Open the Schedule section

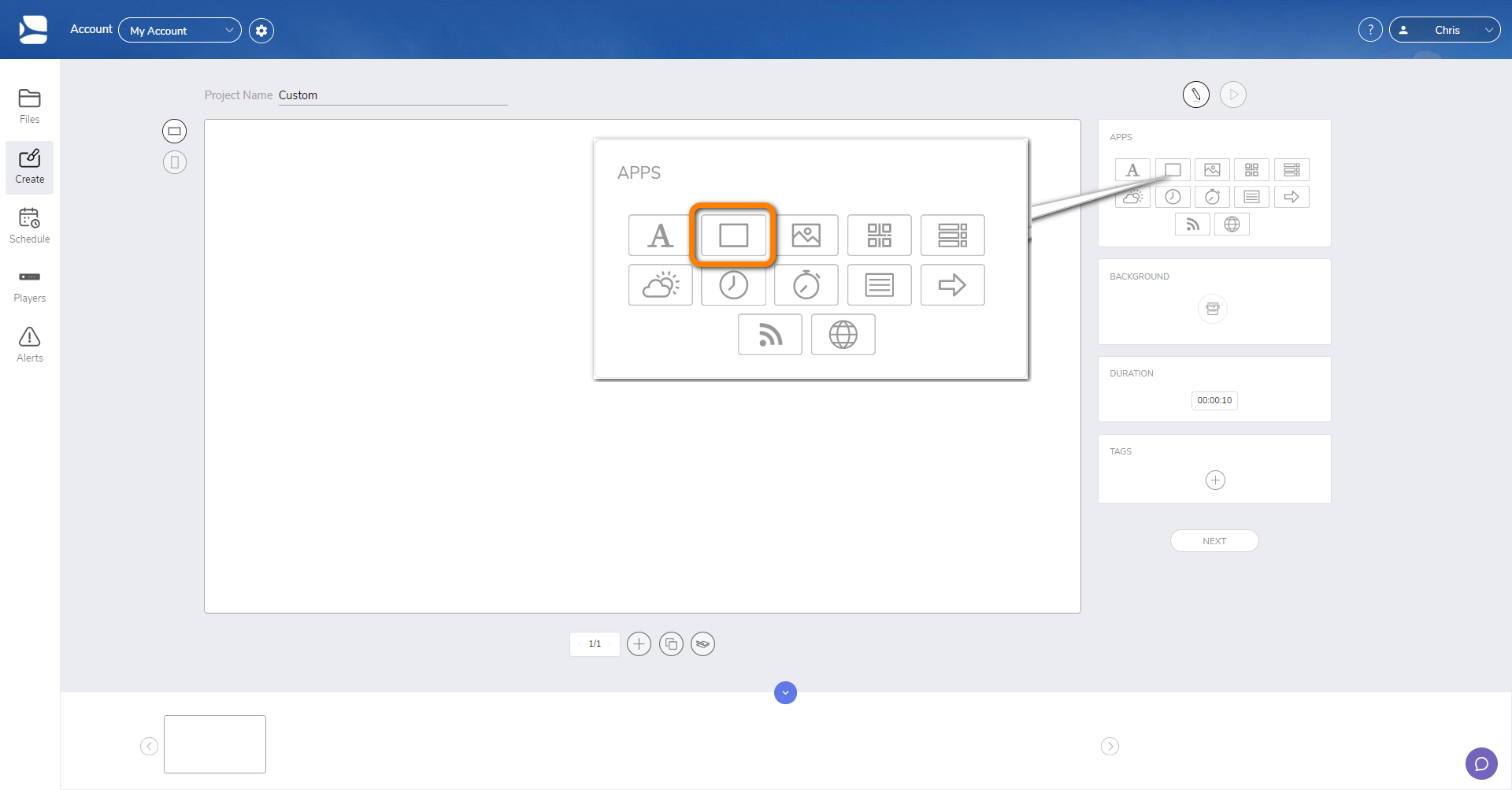coord(30,227)
